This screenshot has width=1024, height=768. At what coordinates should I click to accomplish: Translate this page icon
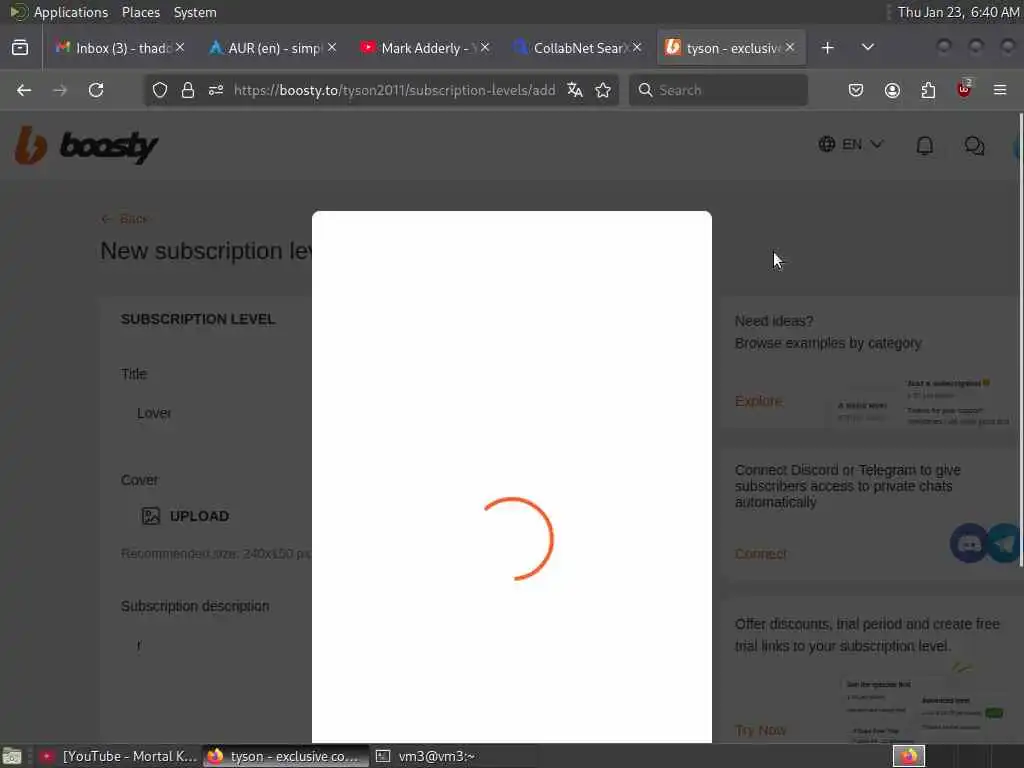tap(575, 90)
